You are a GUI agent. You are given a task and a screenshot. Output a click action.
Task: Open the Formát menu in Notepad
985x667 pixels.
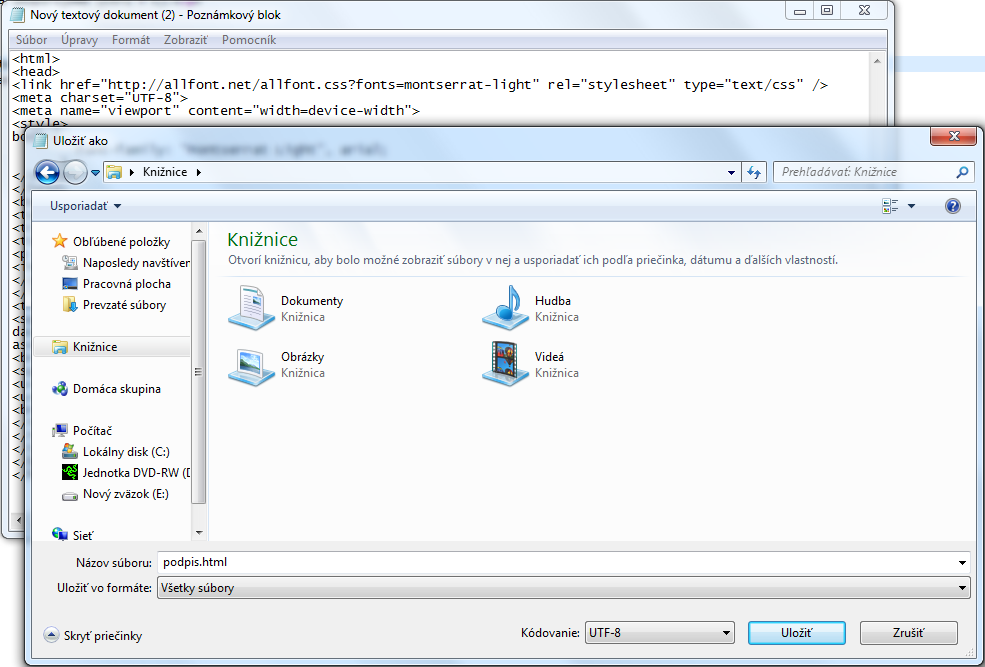131,40
